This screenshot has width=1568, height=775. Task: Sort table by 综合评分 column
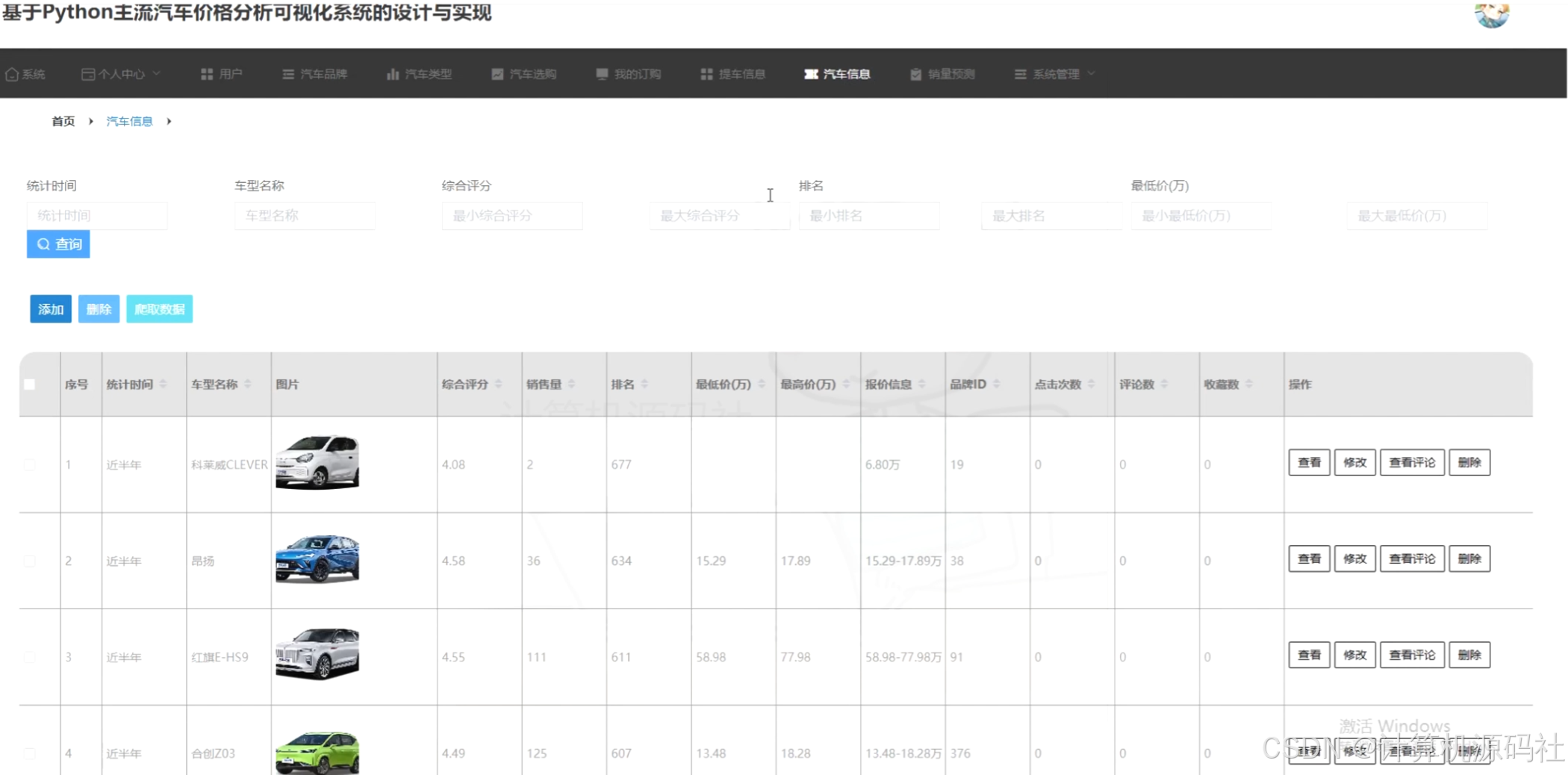[498, 384]
